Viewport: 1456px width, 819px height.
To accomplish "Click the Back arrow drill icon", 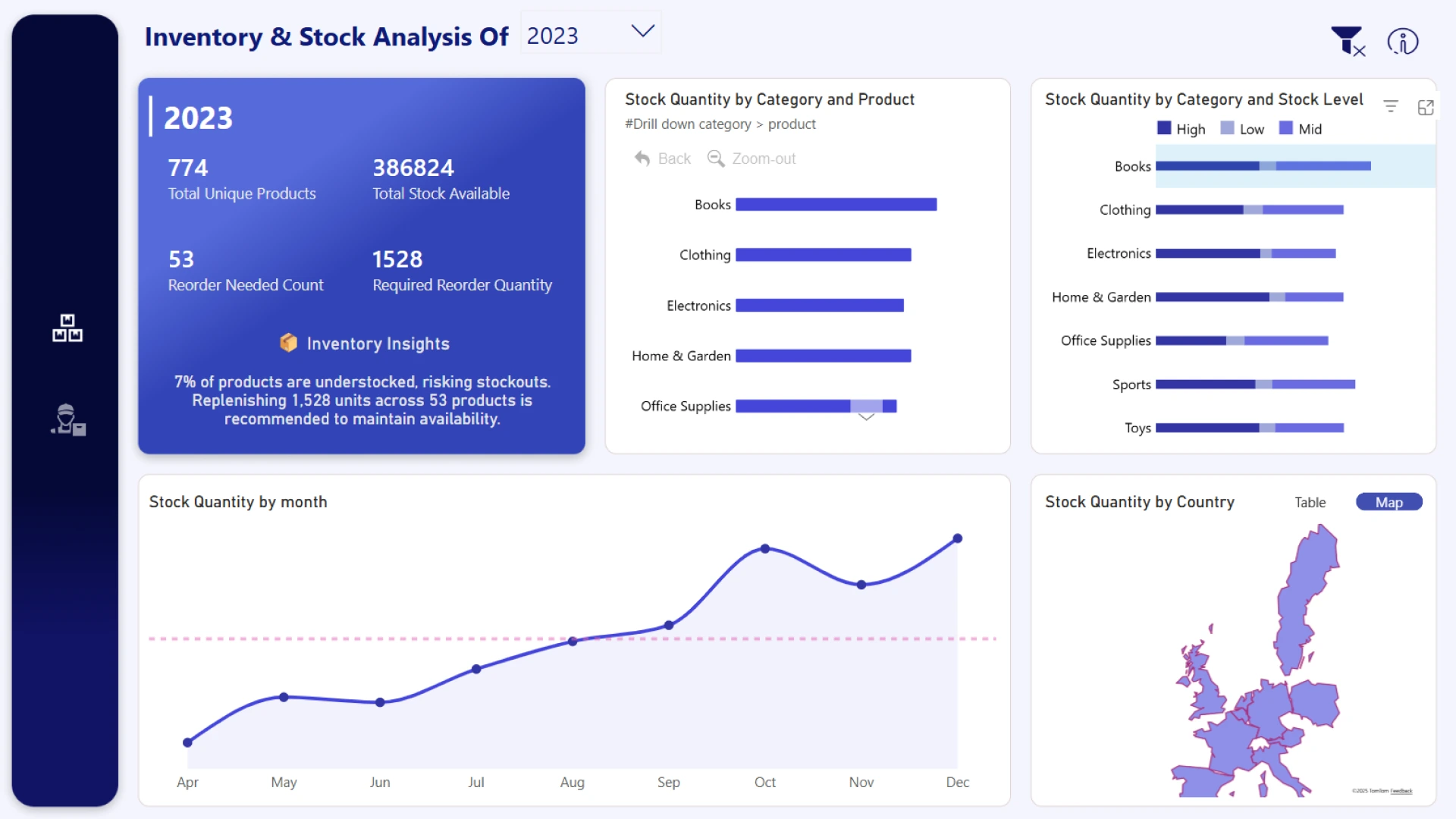I will coord(642,158).
